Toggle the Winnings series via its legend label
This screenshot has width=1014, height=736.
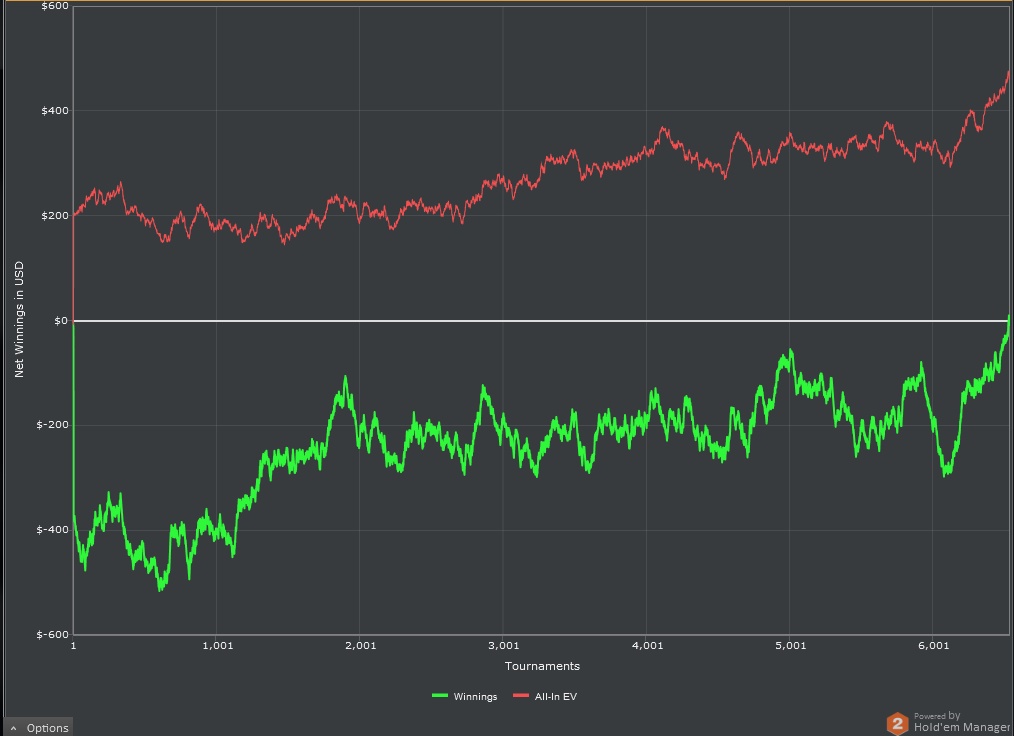pyautogui.click(x=475, y=697)
